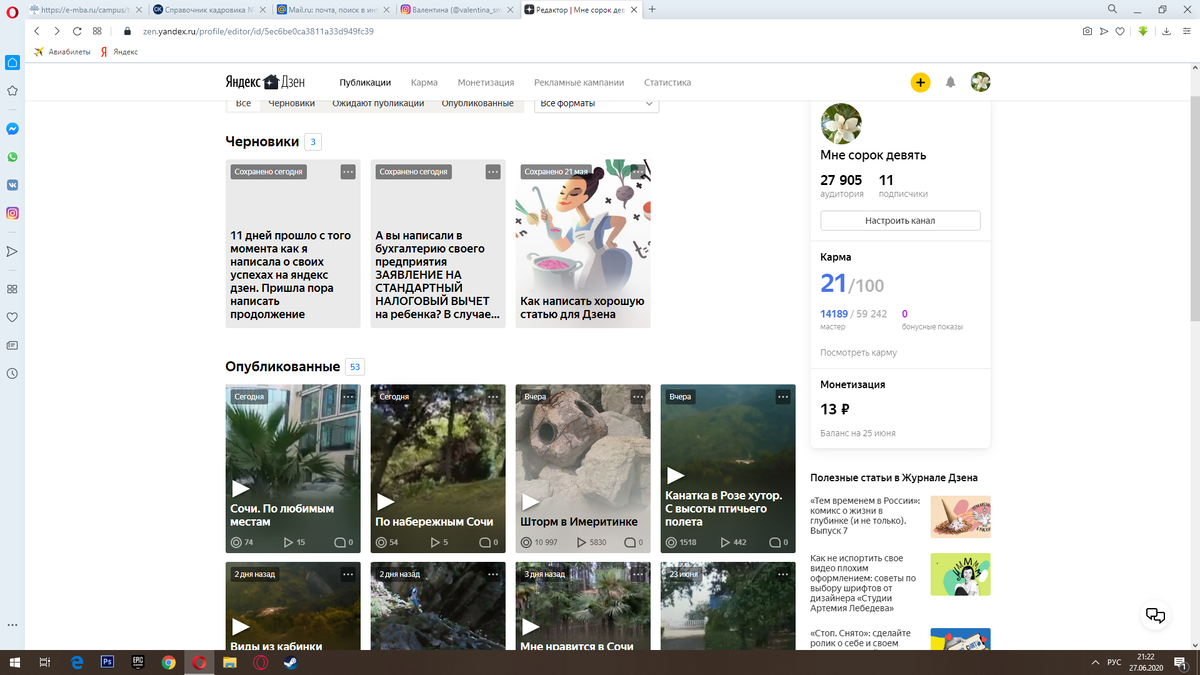This screenshot has height=675, width=1200.
Task: Click yellow plus create publication button
Action: pos(920,82)
